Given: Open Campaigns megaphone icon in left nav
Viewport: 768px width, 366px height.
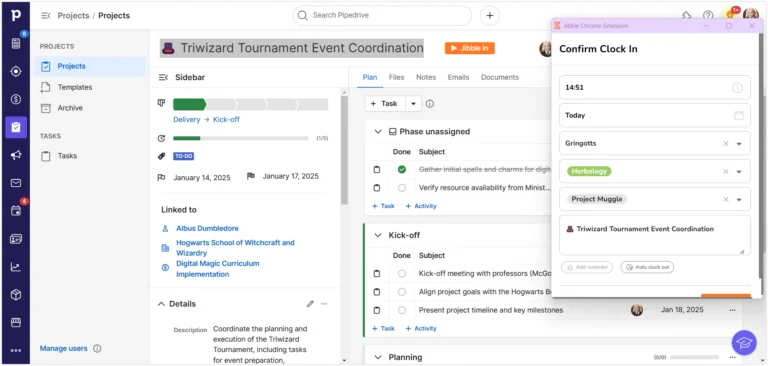Looking at the screenshot, I should (x=16, y=155).
